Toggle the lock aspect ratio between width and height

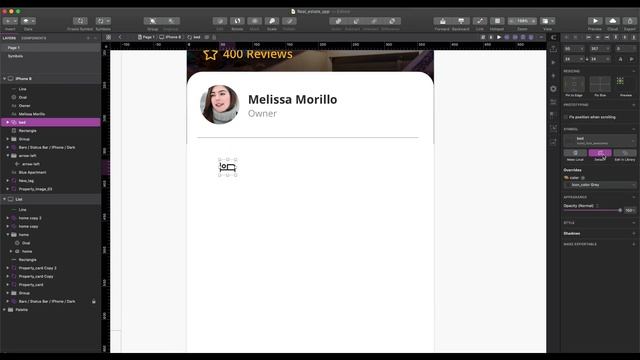pos(587,59)
